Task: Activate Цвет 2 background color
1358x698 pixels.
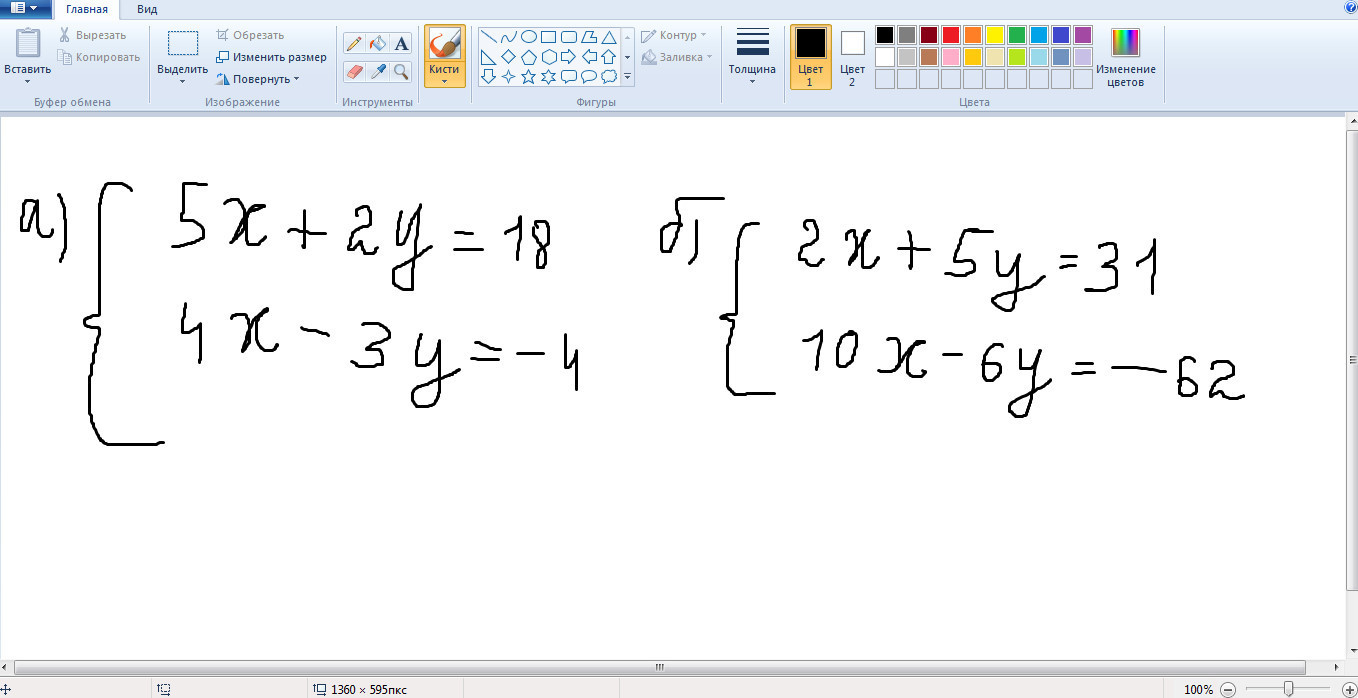Action: tap(852, 57)
